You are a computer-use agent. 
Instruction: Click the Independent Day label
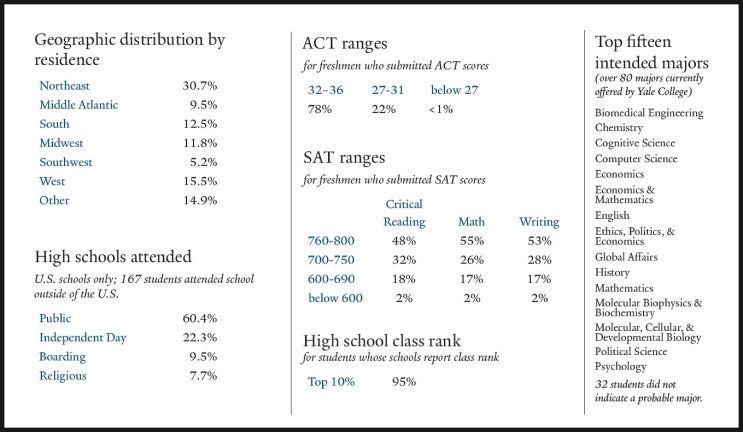[x=83, y=338]
